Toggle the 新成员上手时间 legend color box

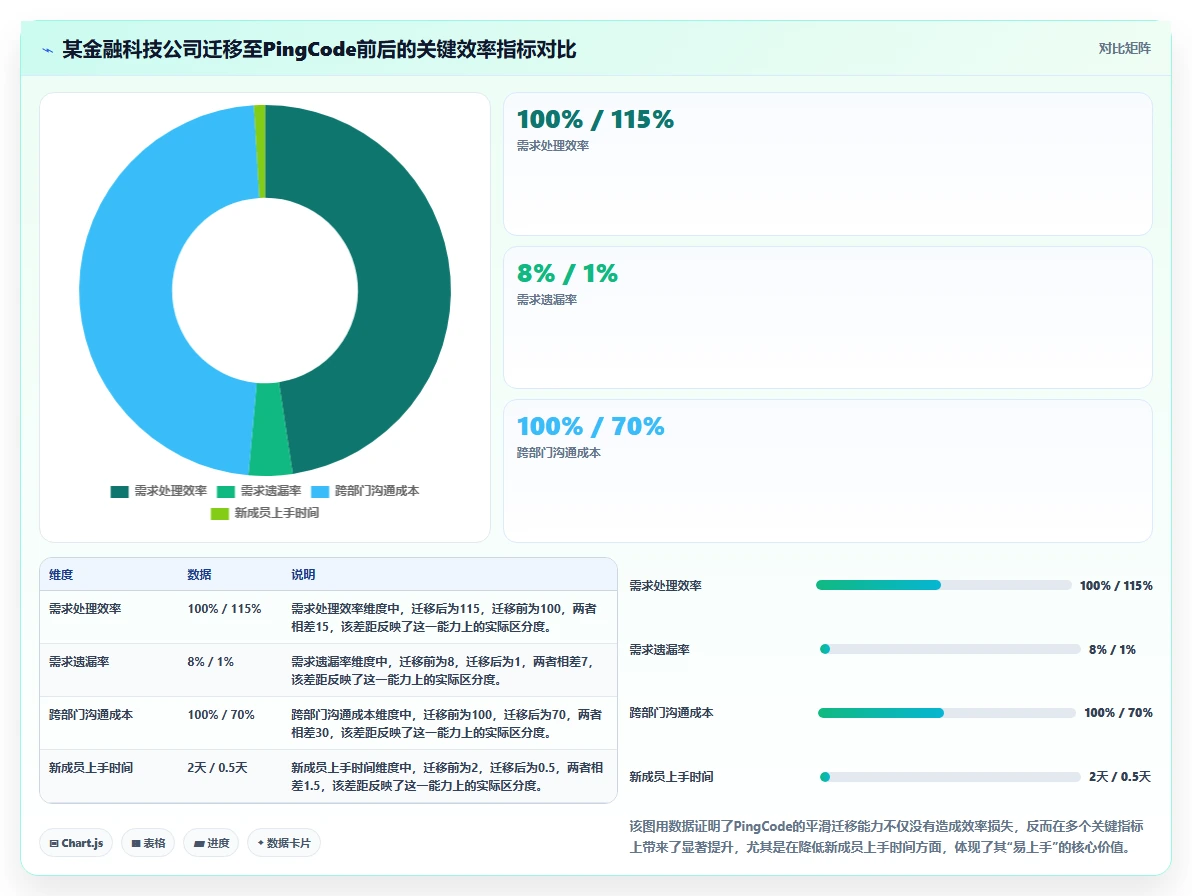pyautogui.click(x=220, y=514)
